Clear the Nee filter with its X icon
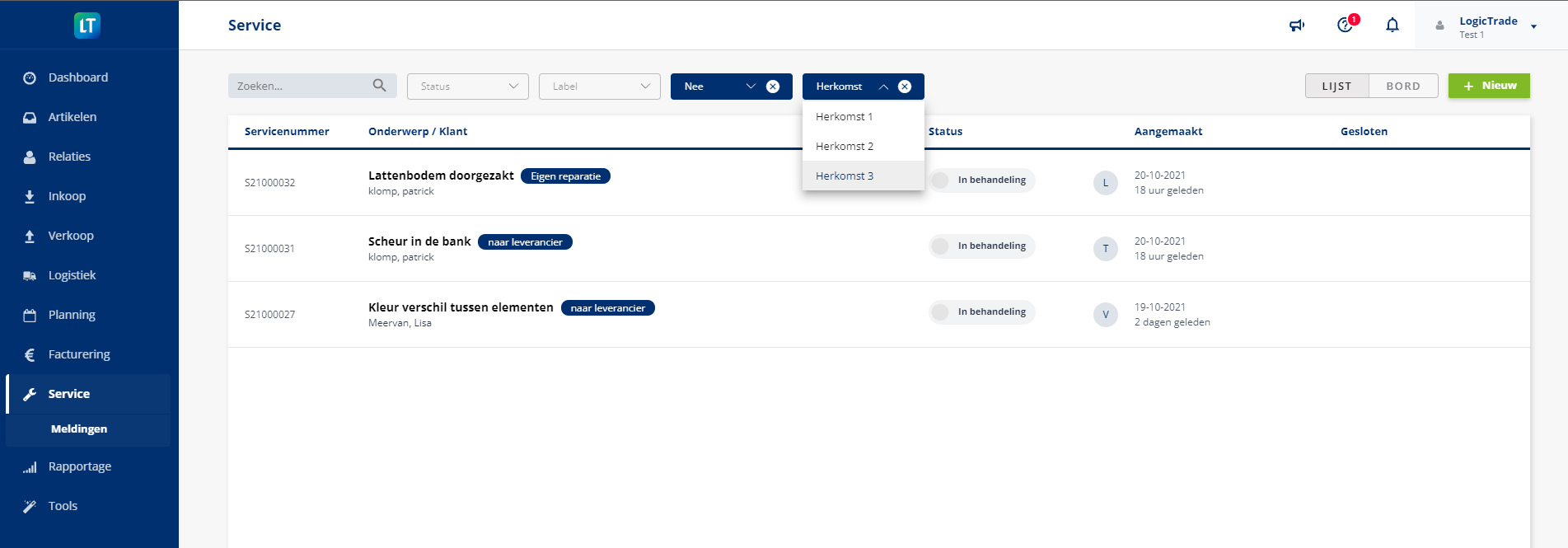The width and height of the screenshot is (1568, 548). coord(773,87)
